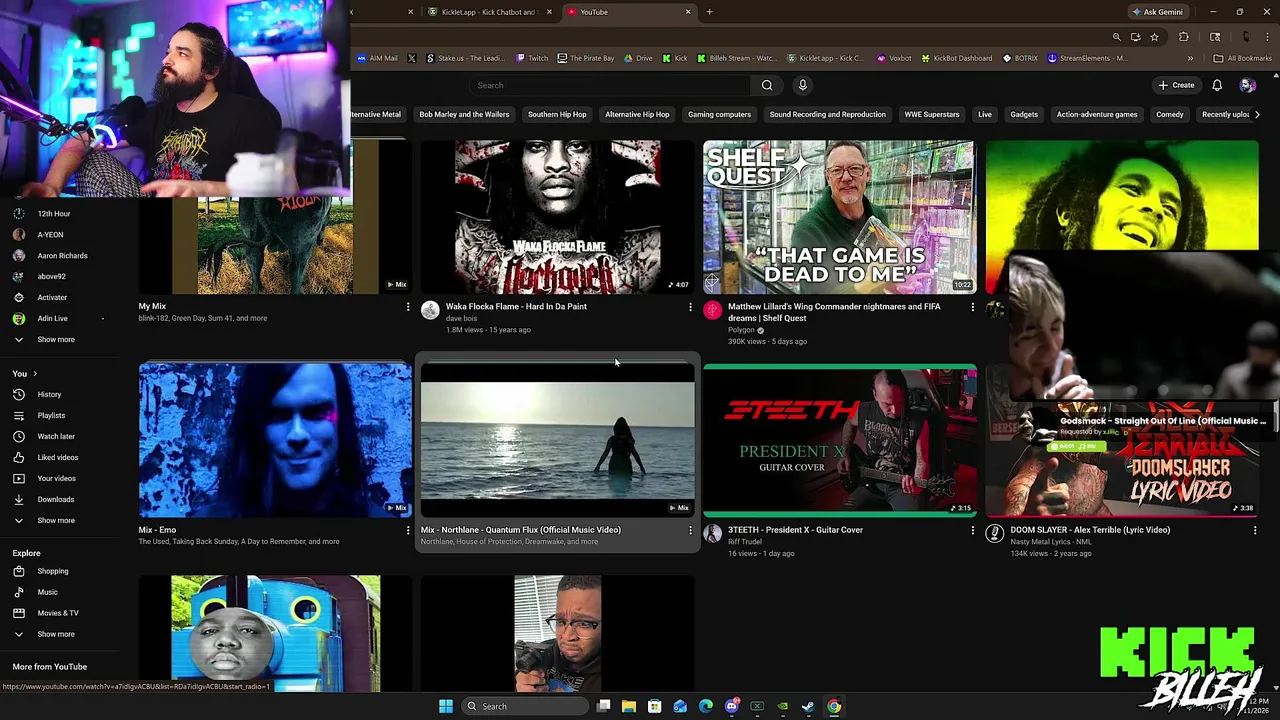Screen dimensions: 1280x720
Task: Open Waka Flocka Flame - Hard In Da Paint title
Action: pos(516,306)
